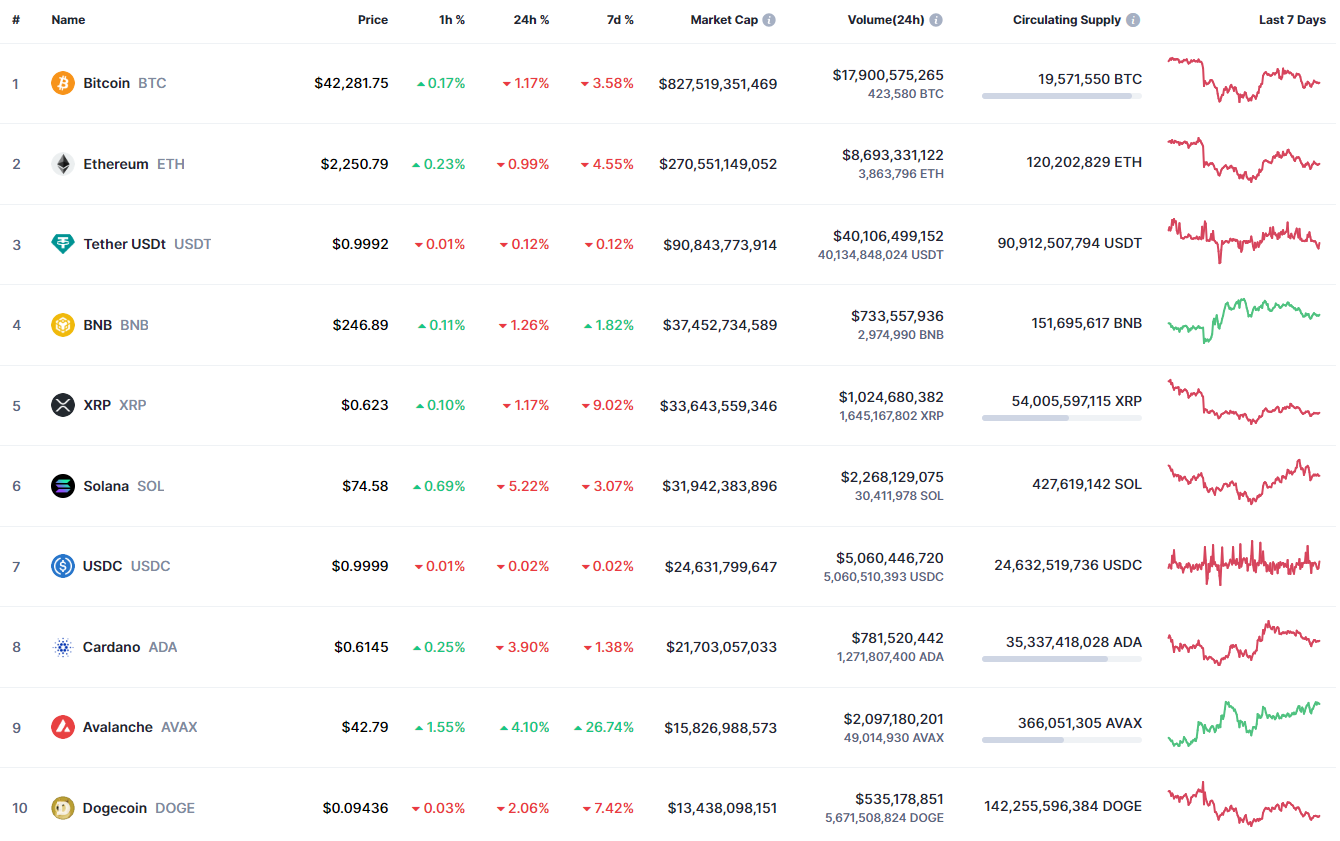
Task: Sort by the 24h % column header
Action: point(531,20)
